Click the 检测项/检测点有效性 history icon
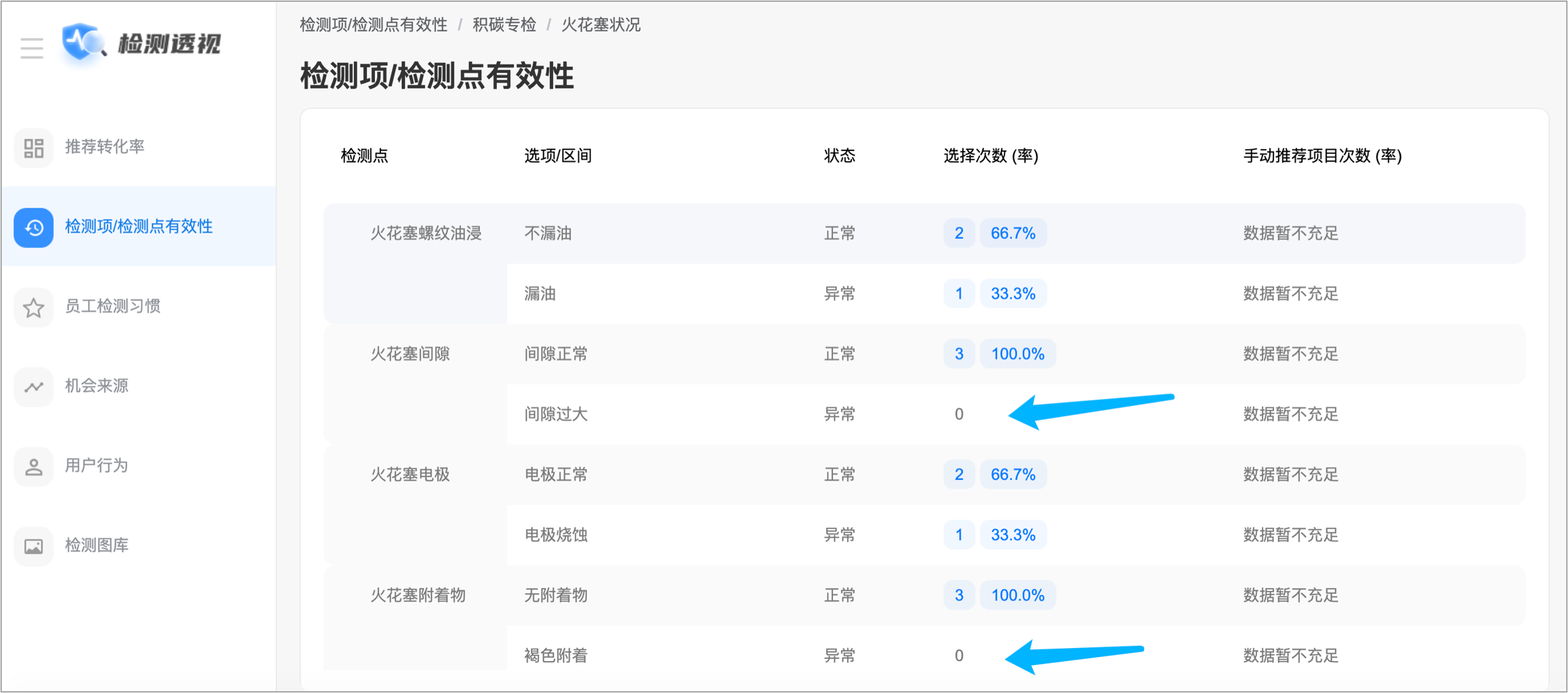The image size is (1568, 693). 33,227
